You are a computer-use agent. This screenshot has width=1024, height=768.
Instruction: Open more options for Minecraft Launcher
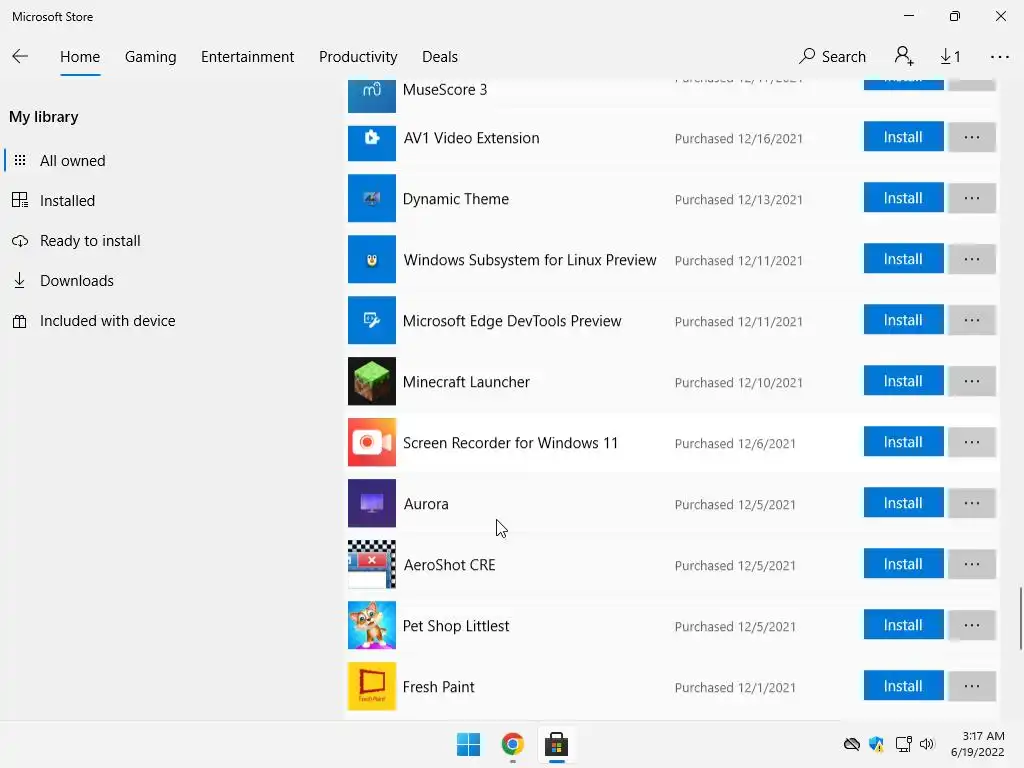[972, 381]
